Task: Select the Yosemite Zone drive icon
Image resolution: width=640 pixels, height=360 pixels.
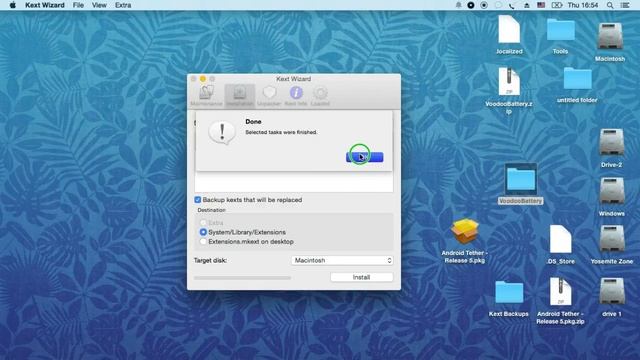Action: pos(611,239)
